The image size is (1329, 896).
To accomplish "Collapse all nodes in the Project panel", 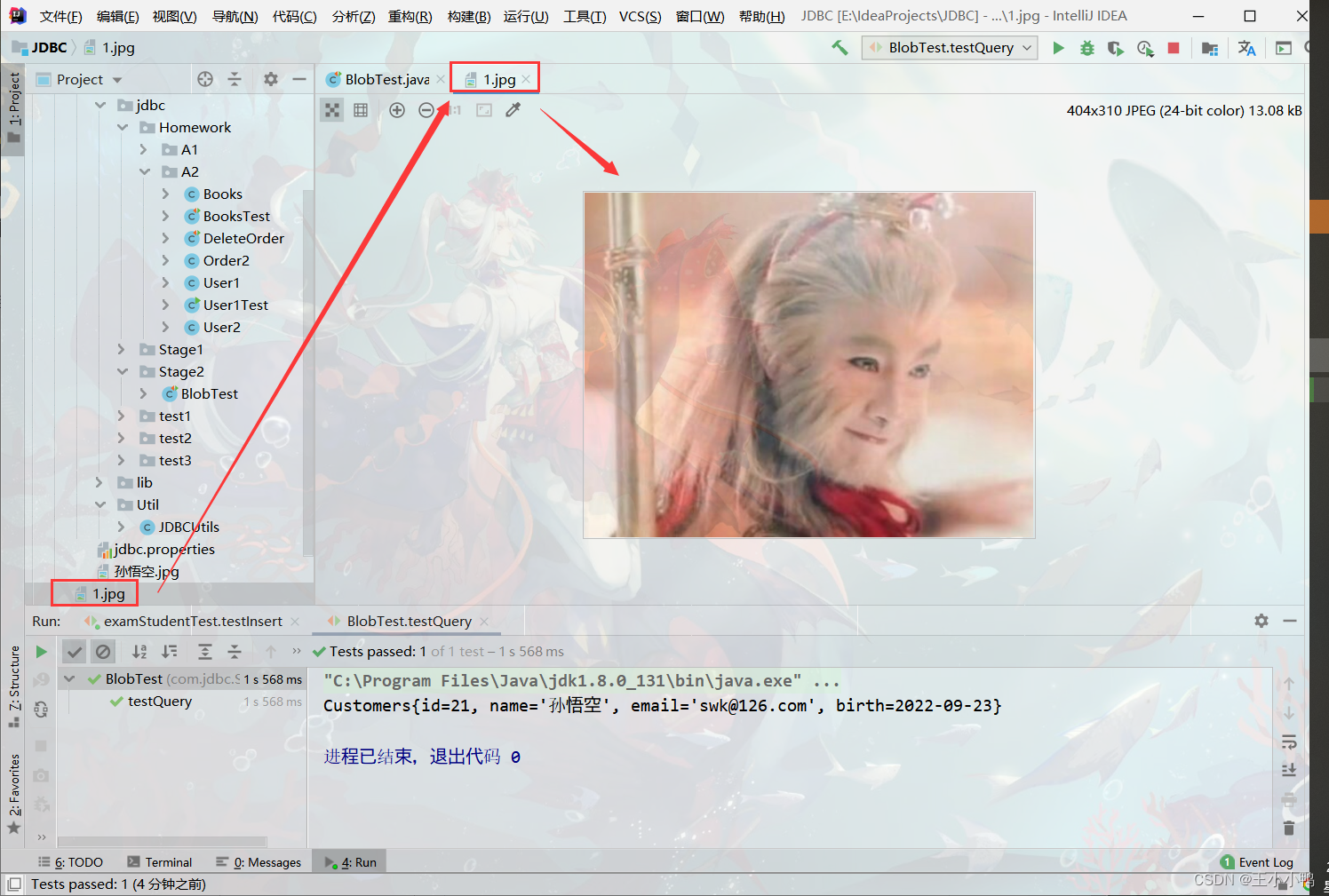I will point(235,79).
